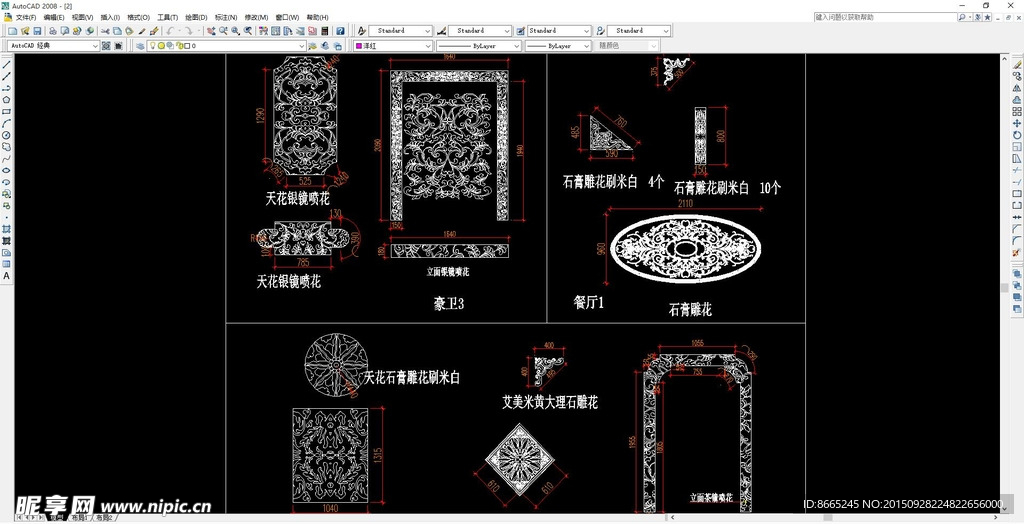Open the Layer Properties Manager icon
The image size is (1024, 524).
pyautogui.click(x=140, y=46)
